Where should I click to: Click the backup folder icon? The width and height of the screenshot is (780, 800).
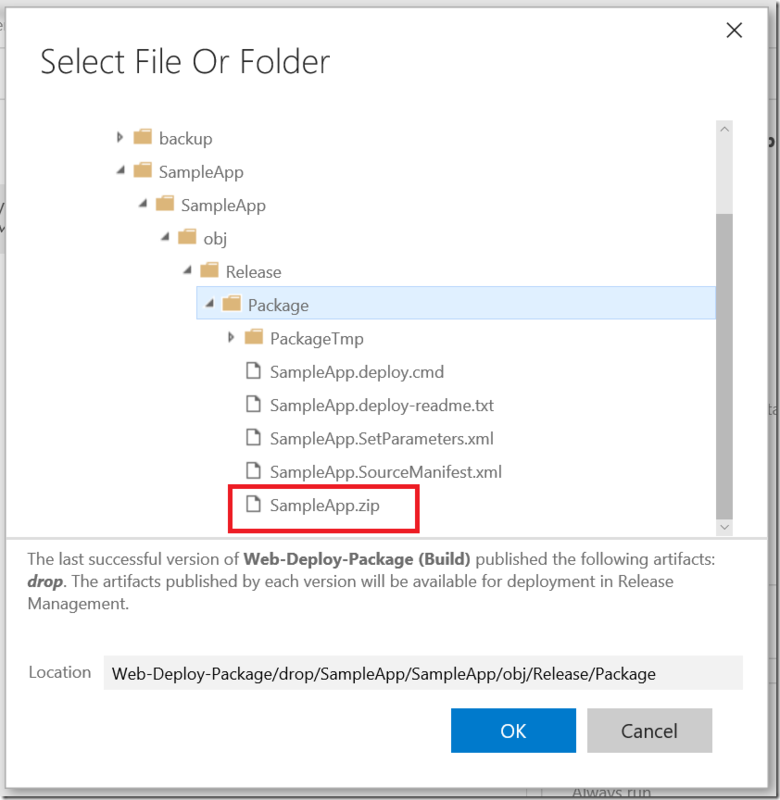click(x=143, y=137)
